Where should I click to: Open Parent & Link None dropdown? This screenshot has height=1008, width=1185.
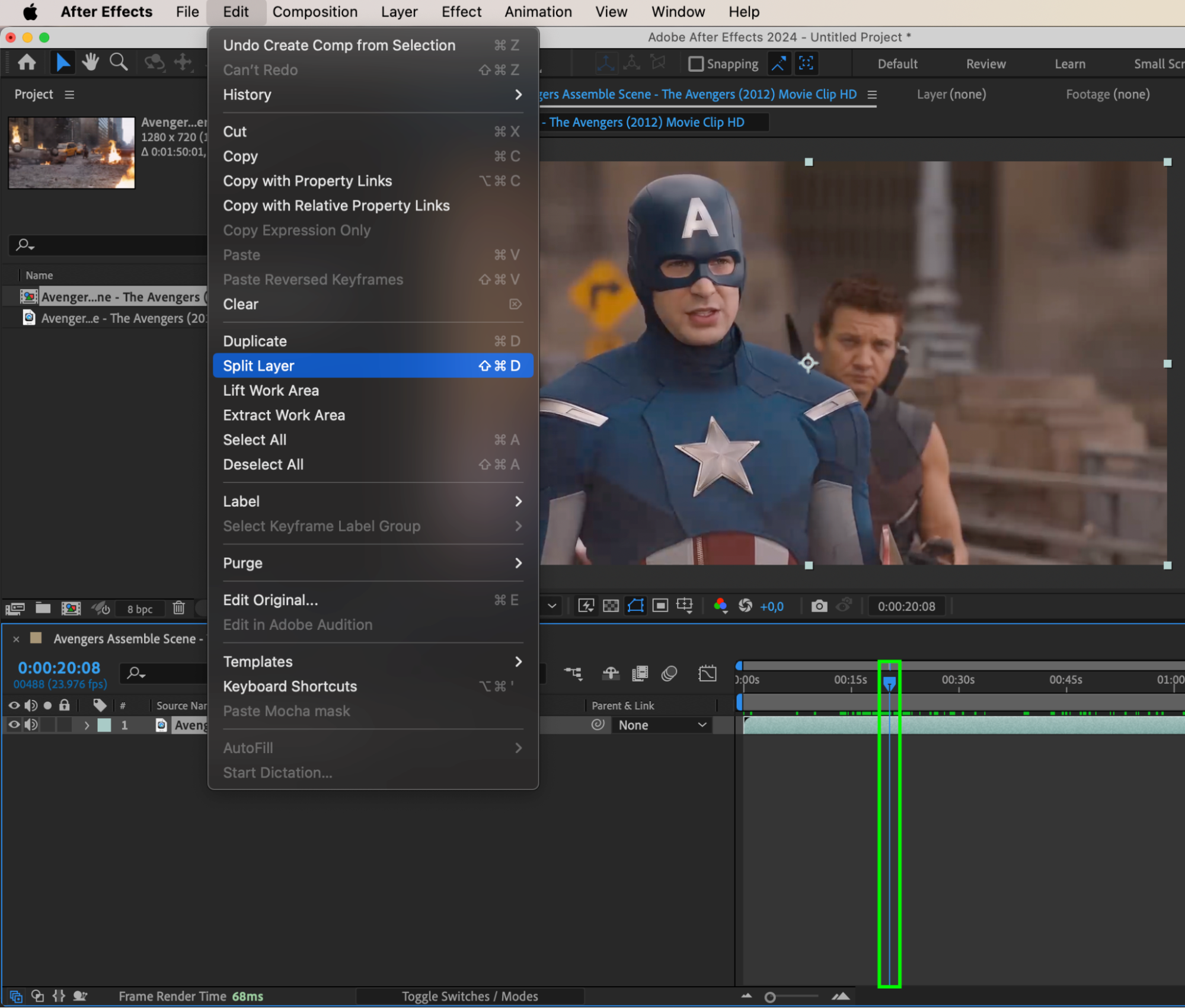[x=662, y=725]
